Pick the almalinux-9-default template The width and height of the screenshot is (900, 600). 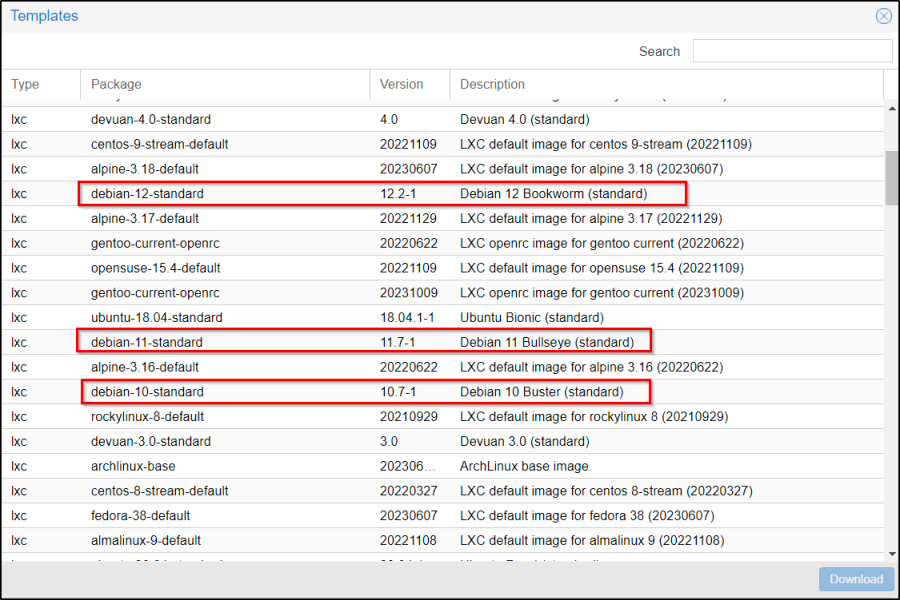[146, 541]
